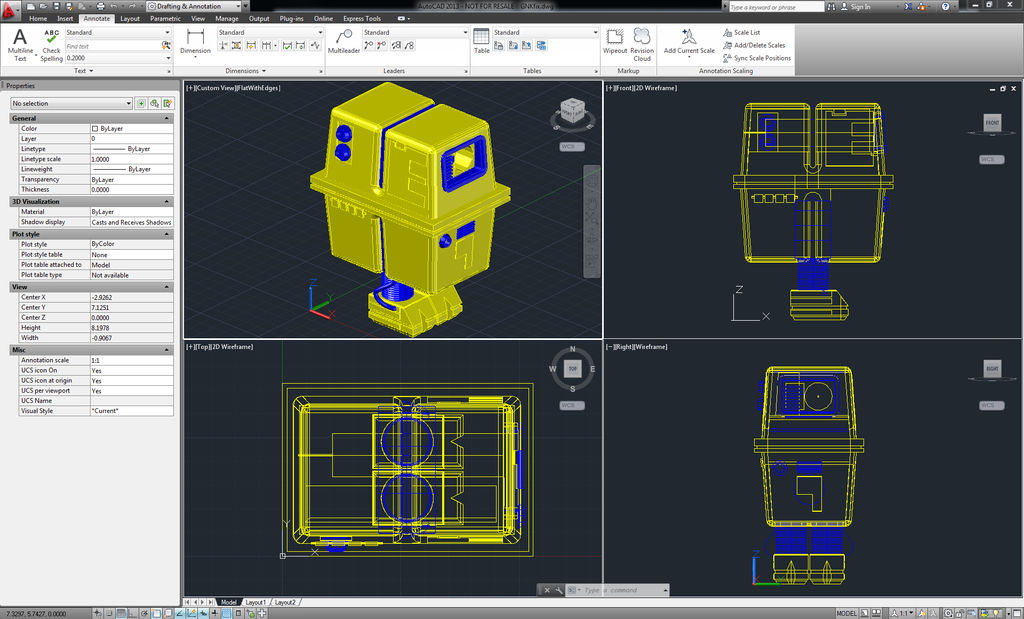Switch to the Manage ribbon tab

coord(227,18)
